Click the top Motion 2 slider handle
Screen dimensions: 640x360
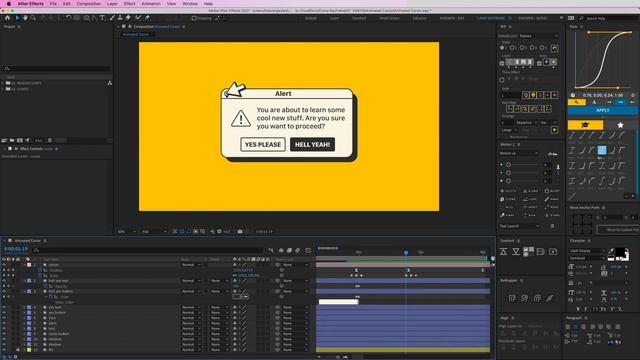pyautogui.click(x=509, y=164)
